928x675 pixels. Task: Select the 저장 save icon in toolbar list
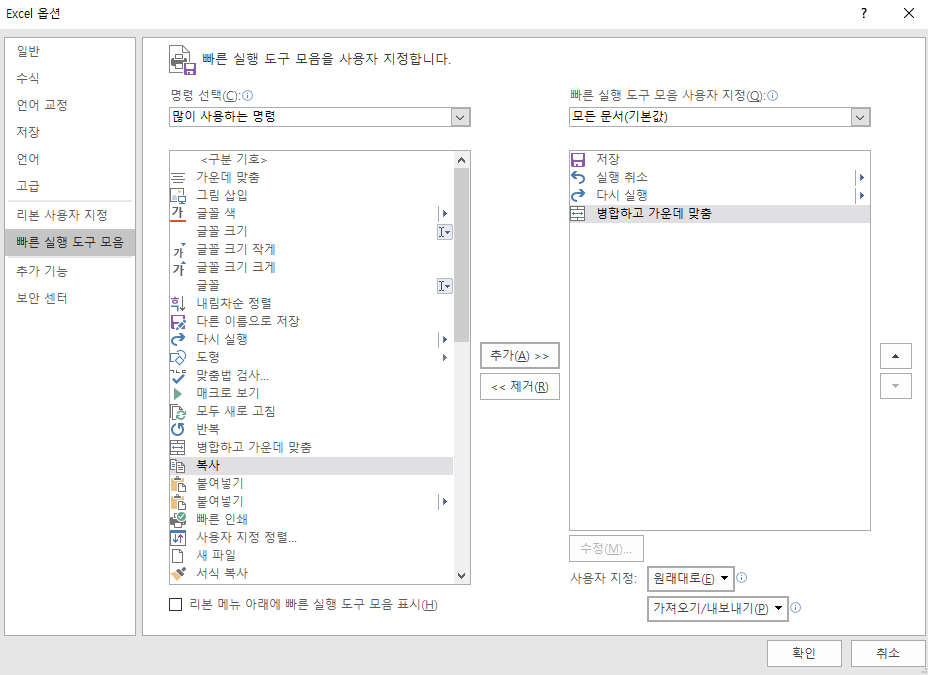[x=578, y=160]
